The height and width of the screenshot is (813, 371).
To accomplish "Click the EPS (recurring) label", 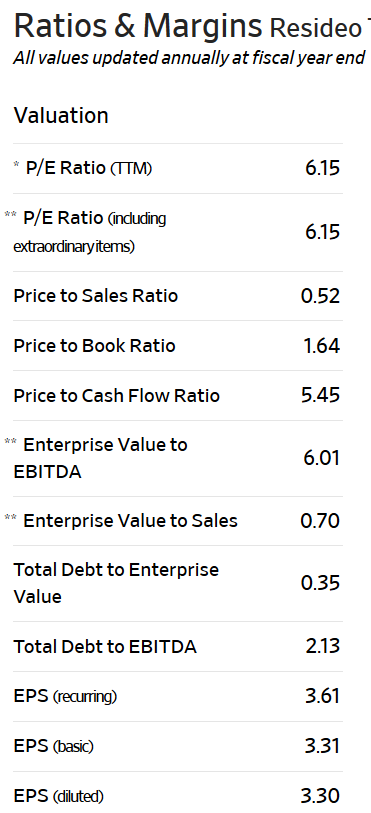I will coord(65,696).
